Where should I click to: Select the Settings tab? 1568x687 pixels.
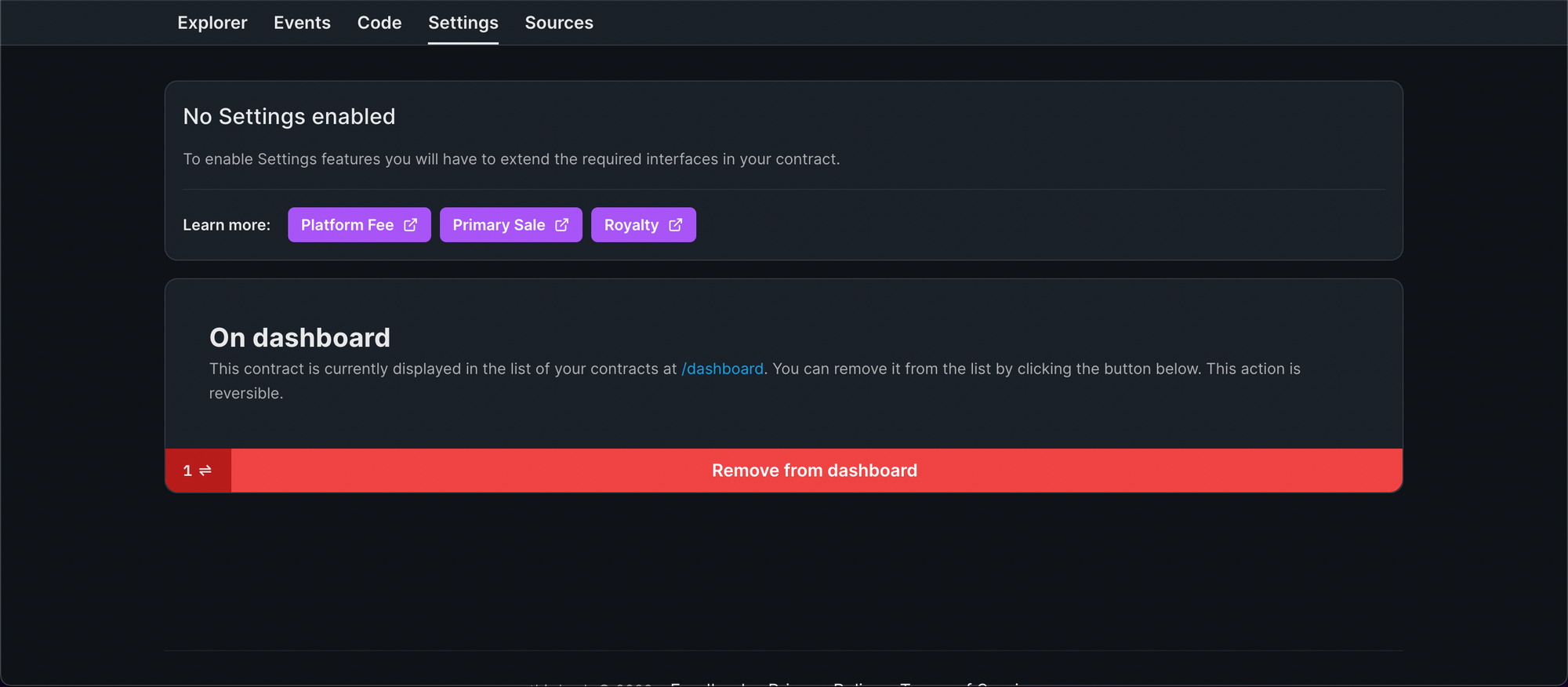(x=463, y=23)
